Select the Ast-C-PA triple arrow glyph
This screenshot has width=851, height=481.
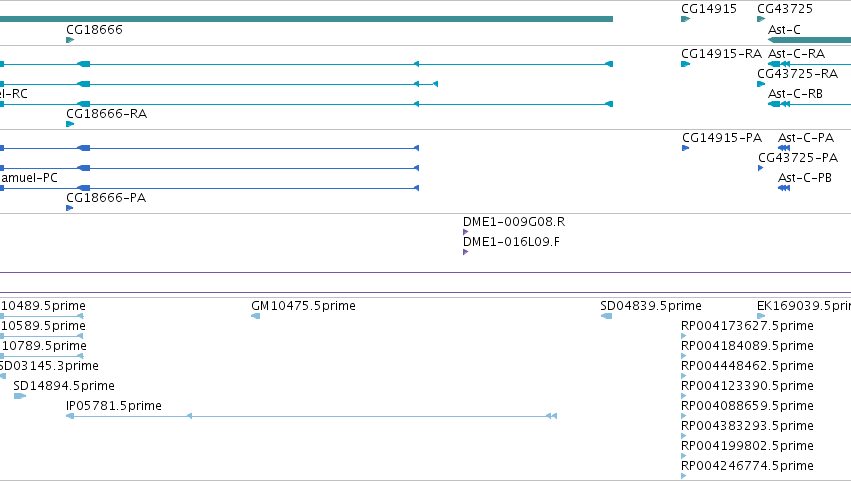coord(784,148)
